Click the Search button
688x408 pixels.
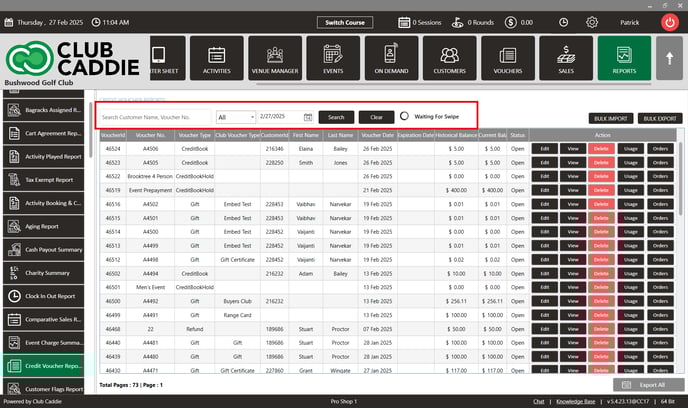pos(336,117)
